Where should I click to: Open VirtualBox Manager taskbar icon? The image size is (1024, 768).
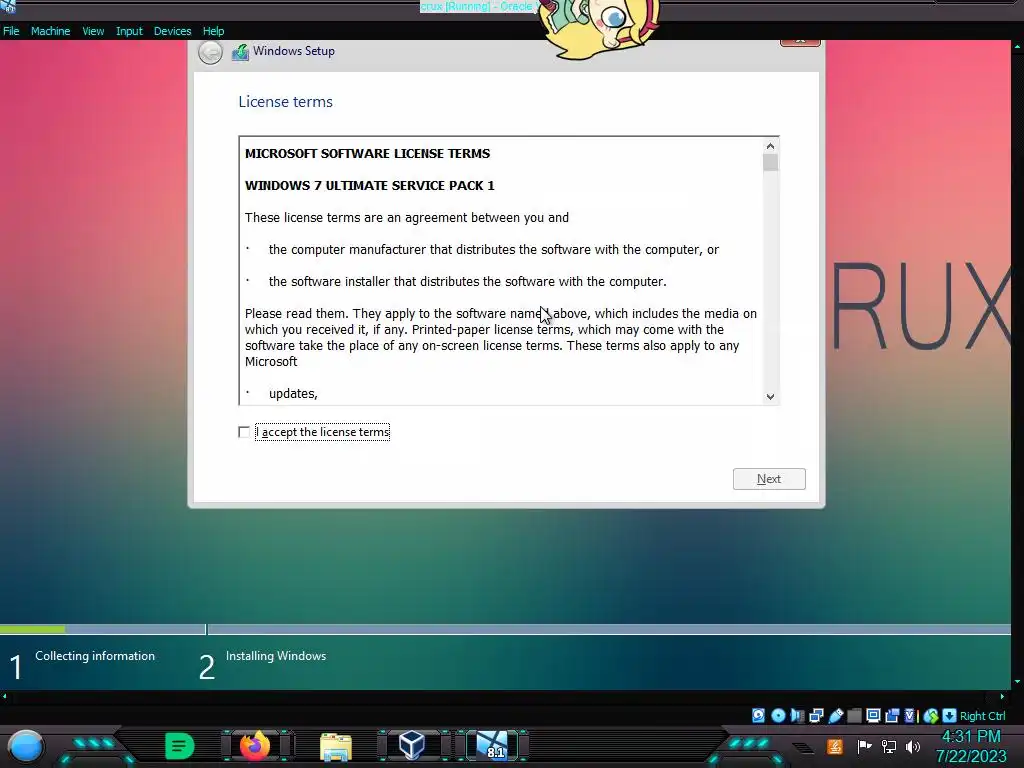(412, 745)
